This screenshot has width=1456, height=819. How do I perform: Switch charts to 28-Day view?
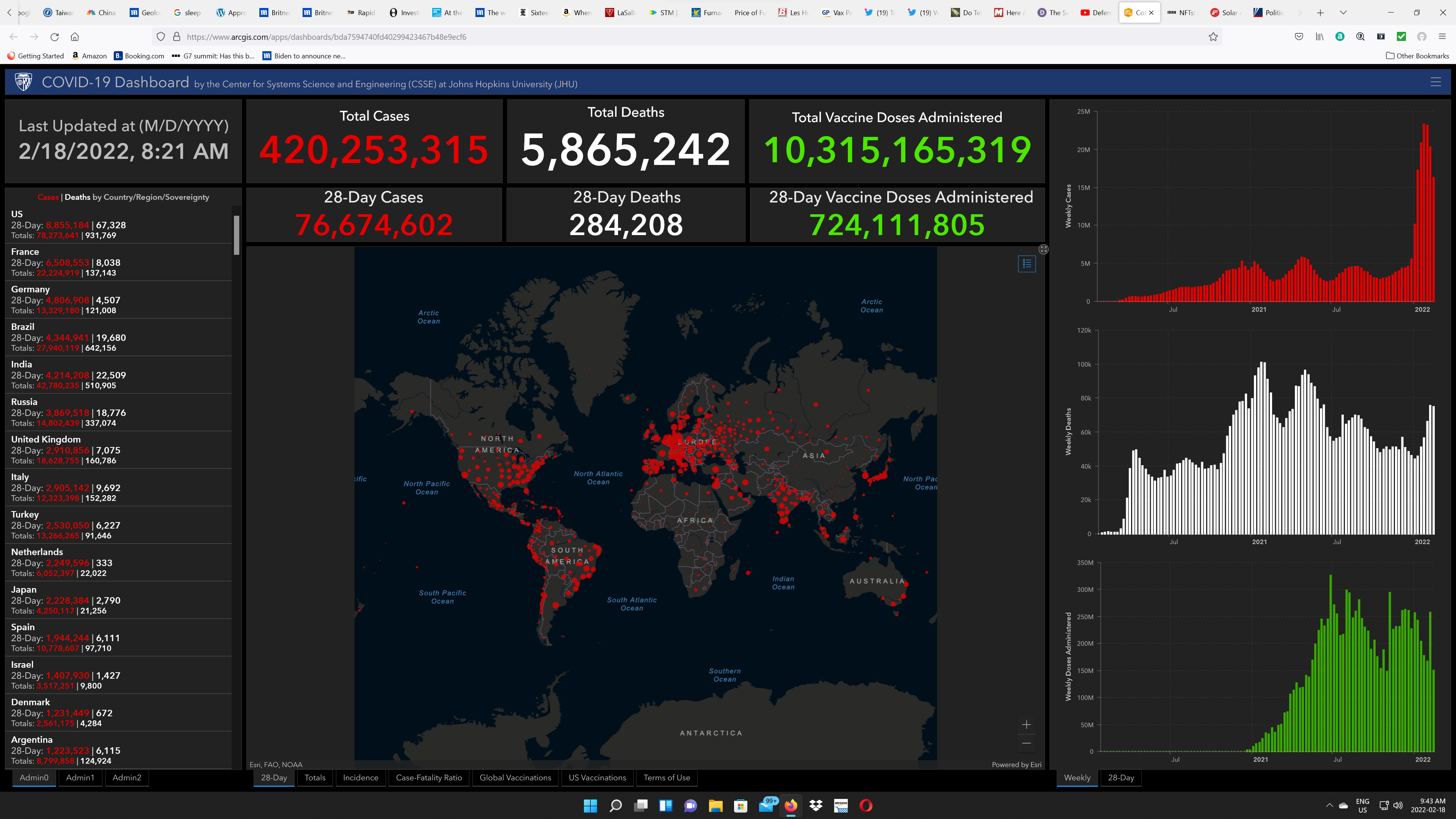click(1120, 778)
